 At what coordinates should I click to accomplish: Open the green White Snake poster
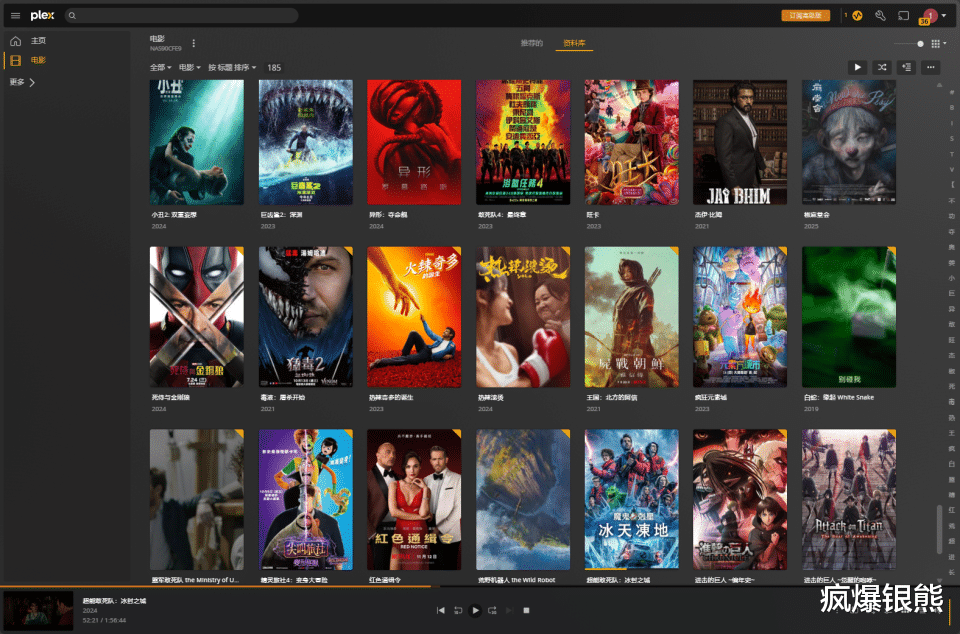pos(849,316)
